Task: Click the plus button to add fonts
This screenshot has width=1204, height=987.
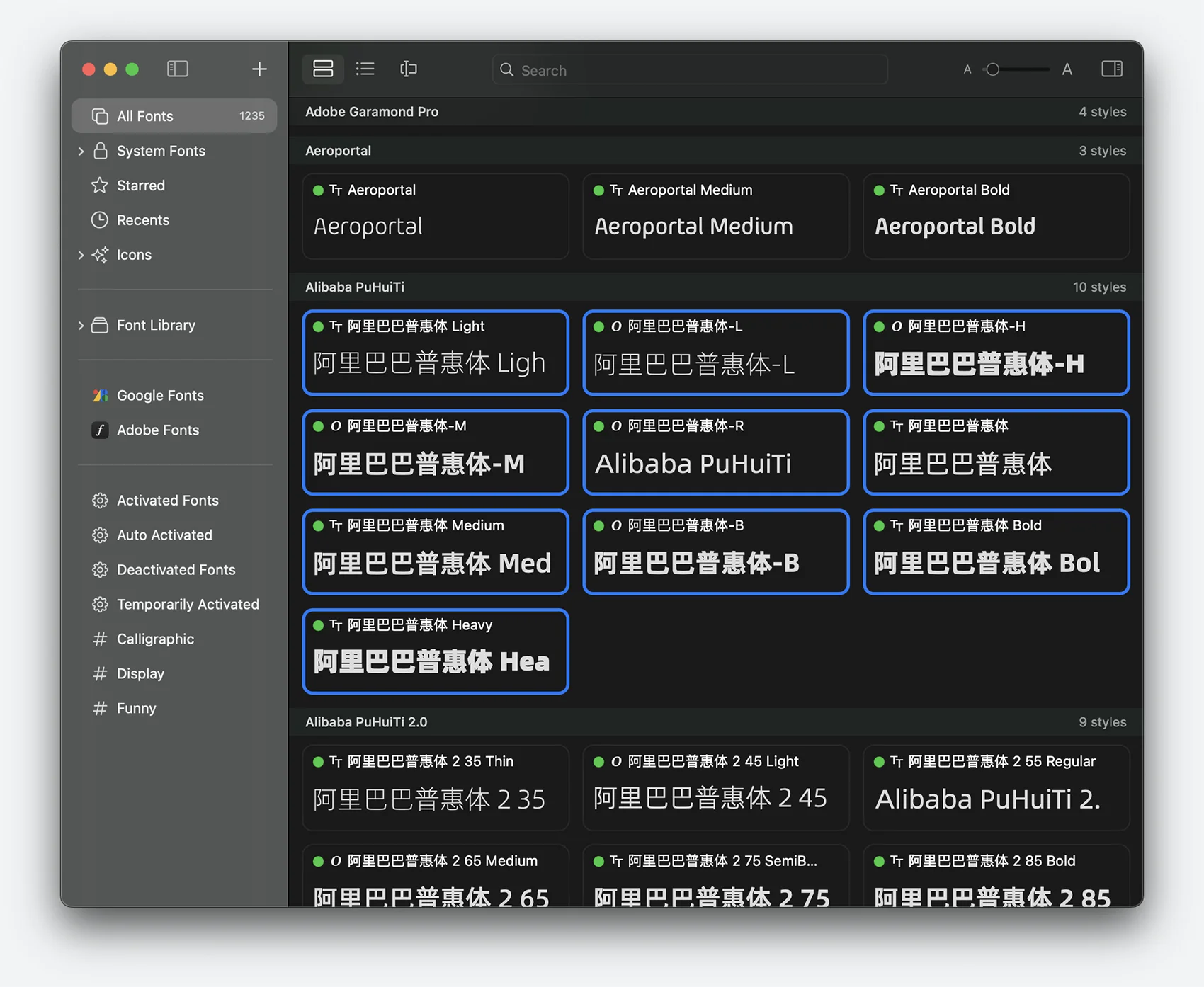Action: tap(259, 69)
